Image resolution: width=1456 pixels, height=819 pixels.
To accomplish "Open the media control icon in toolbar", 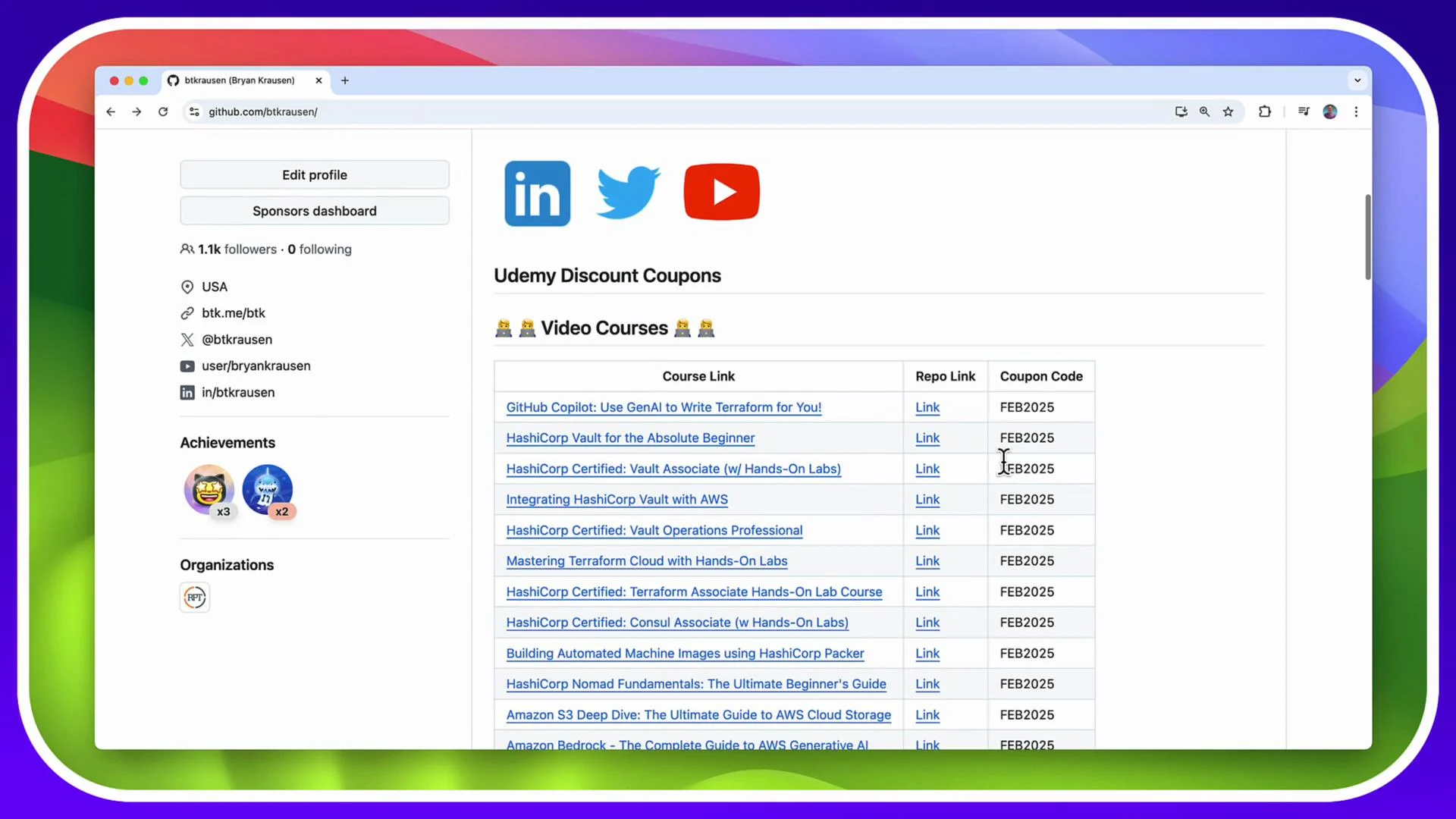I will click(x=1304, y=111).
